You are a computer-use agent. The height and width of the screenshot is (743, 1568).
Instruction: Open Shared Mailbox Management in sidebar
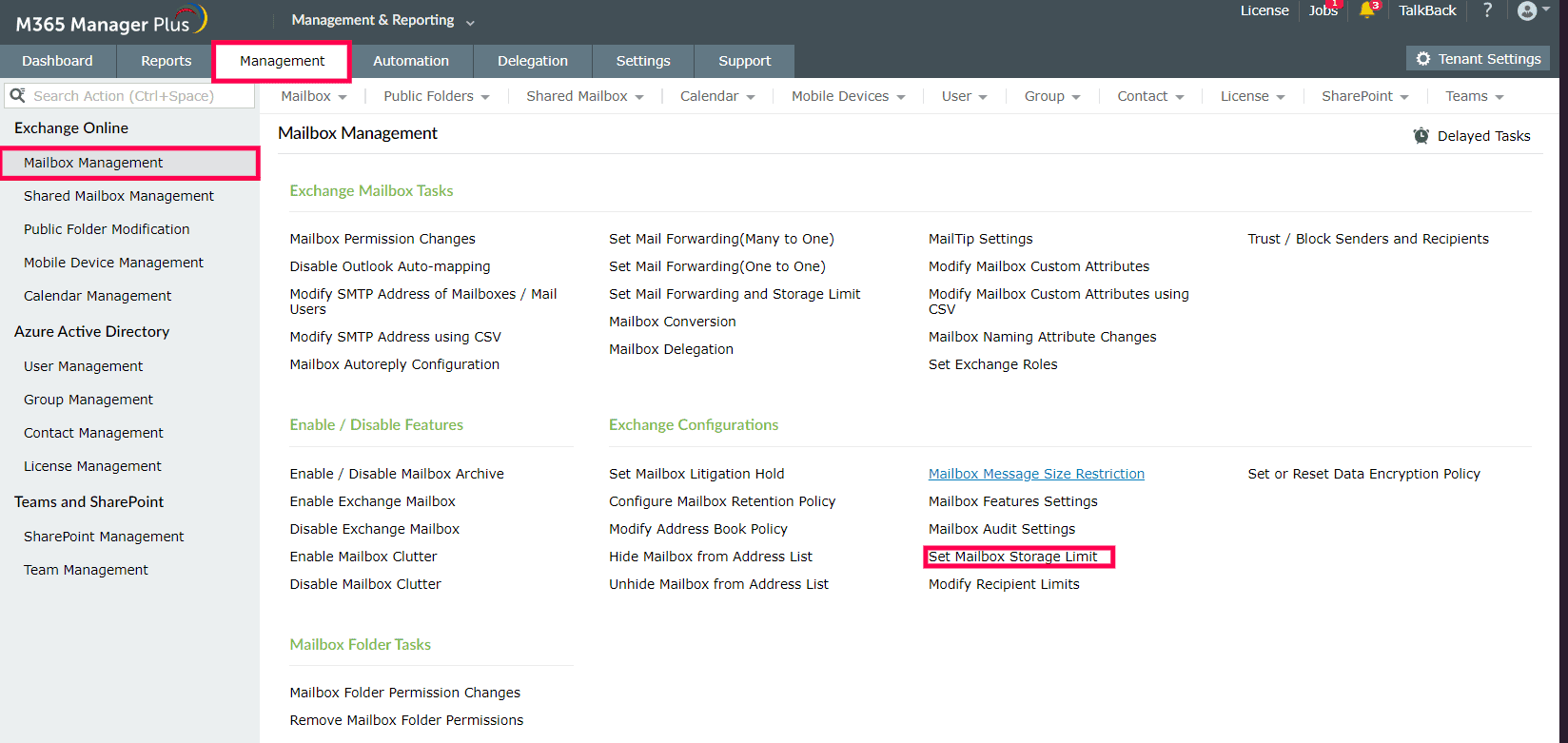[119, 196]
